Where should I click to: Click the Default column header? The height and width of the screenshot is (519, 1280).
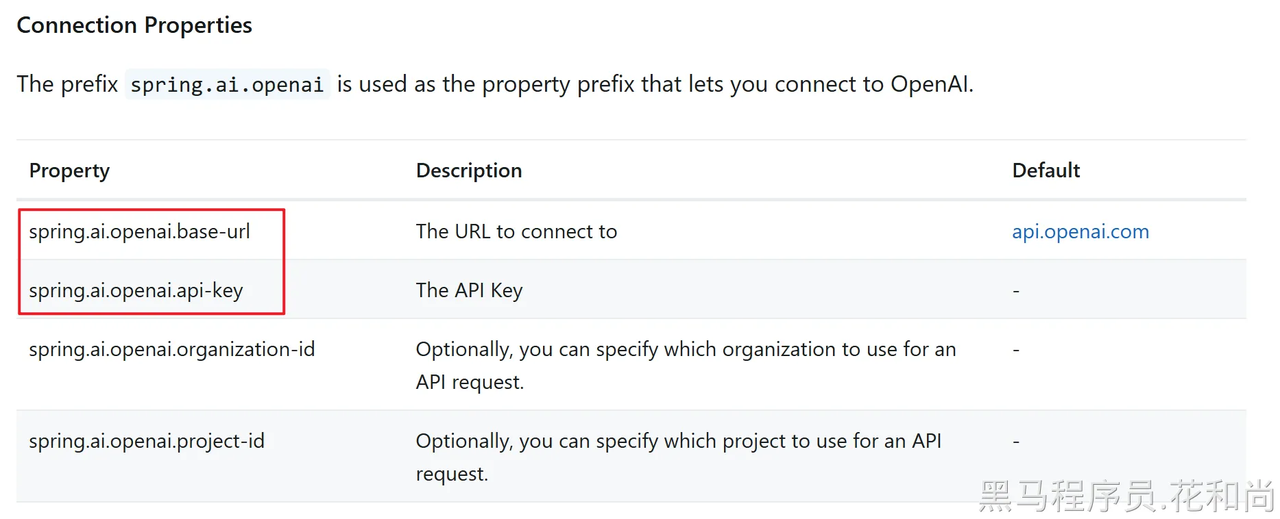(1046, 170)
